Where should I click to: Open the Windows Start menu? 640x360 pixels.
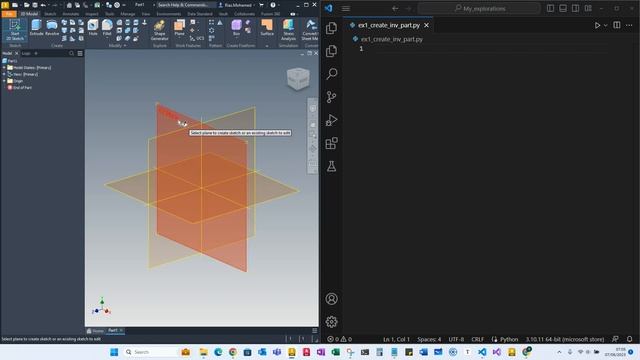point(114,352)
